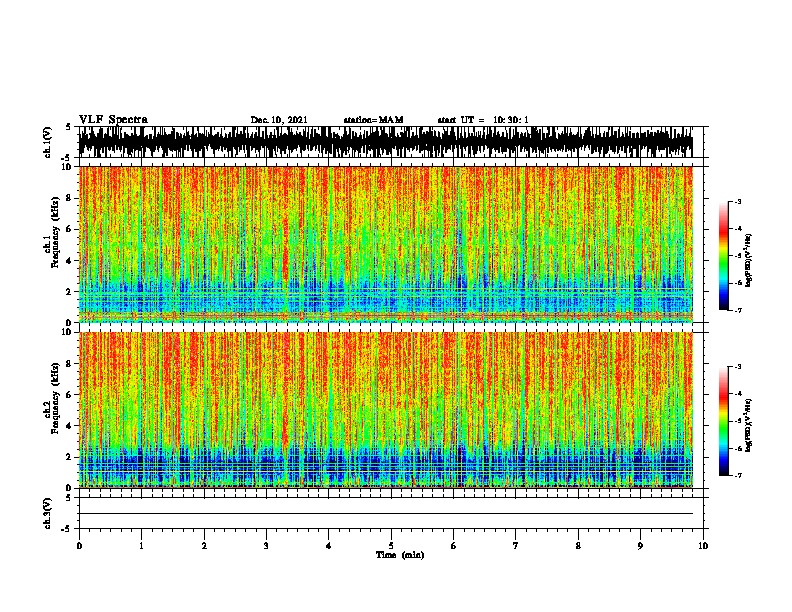This screenshot has height=612, width=792.
Task: Click time axis tick label "7"
Action: tap(516, 546)
